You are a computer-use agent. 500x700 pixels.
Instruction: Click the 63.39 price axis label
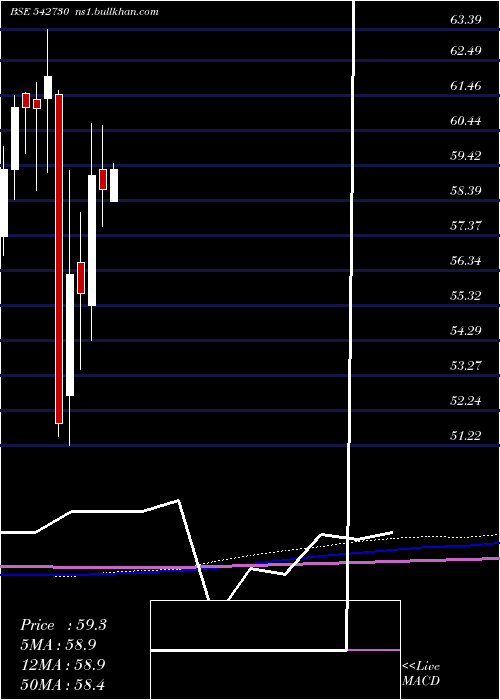click(466, 20)
